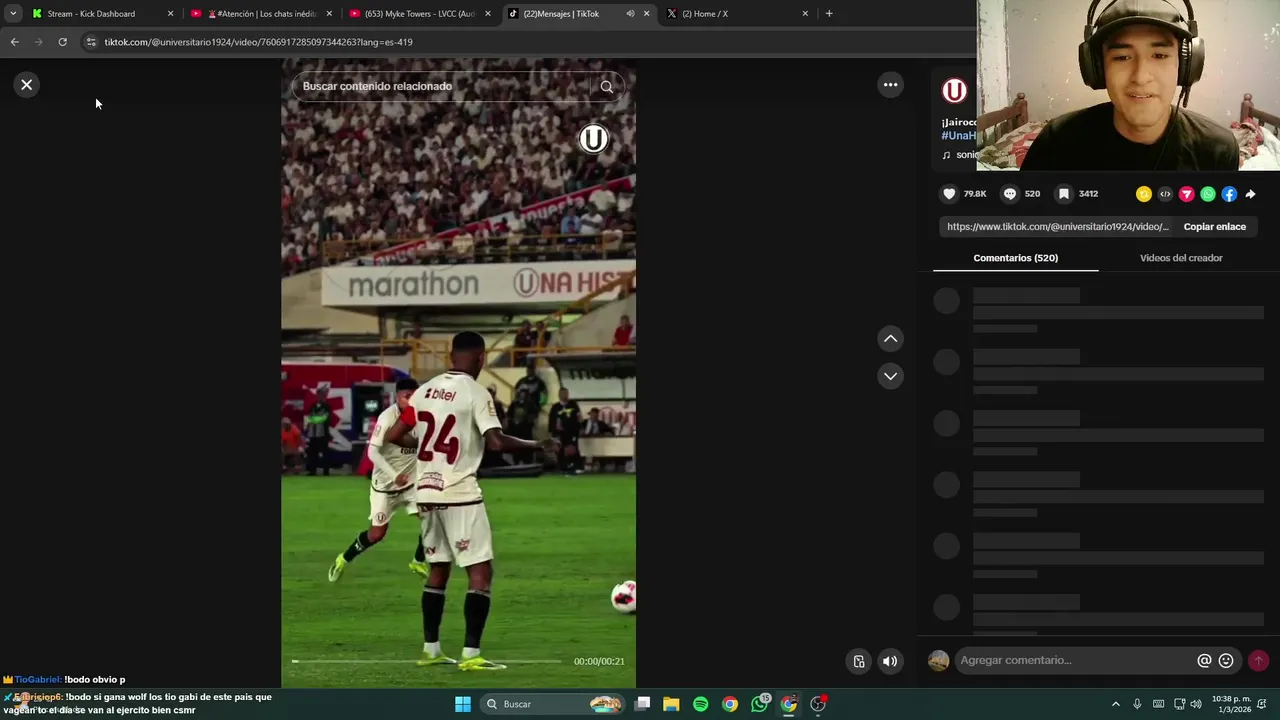Viewport: 1280px width, 720px height.
Task: Send to friends via pink arrow icon
Action: [1187, 194]
